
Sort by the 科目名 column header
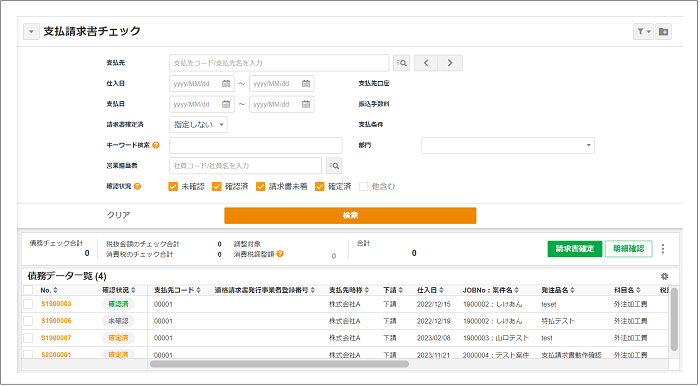tap(627, 290)
